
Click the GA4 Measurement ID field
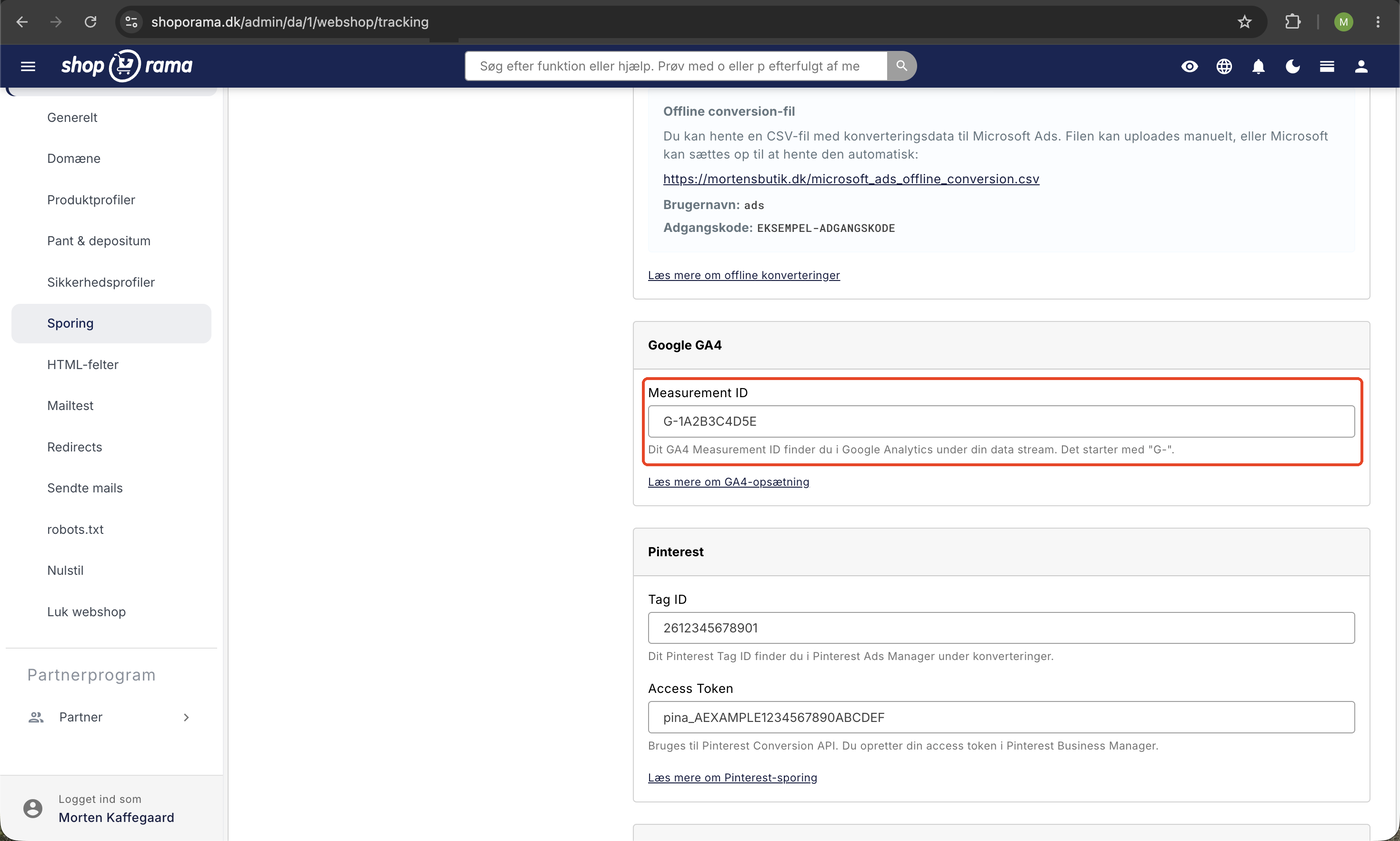coord(1001,421)
